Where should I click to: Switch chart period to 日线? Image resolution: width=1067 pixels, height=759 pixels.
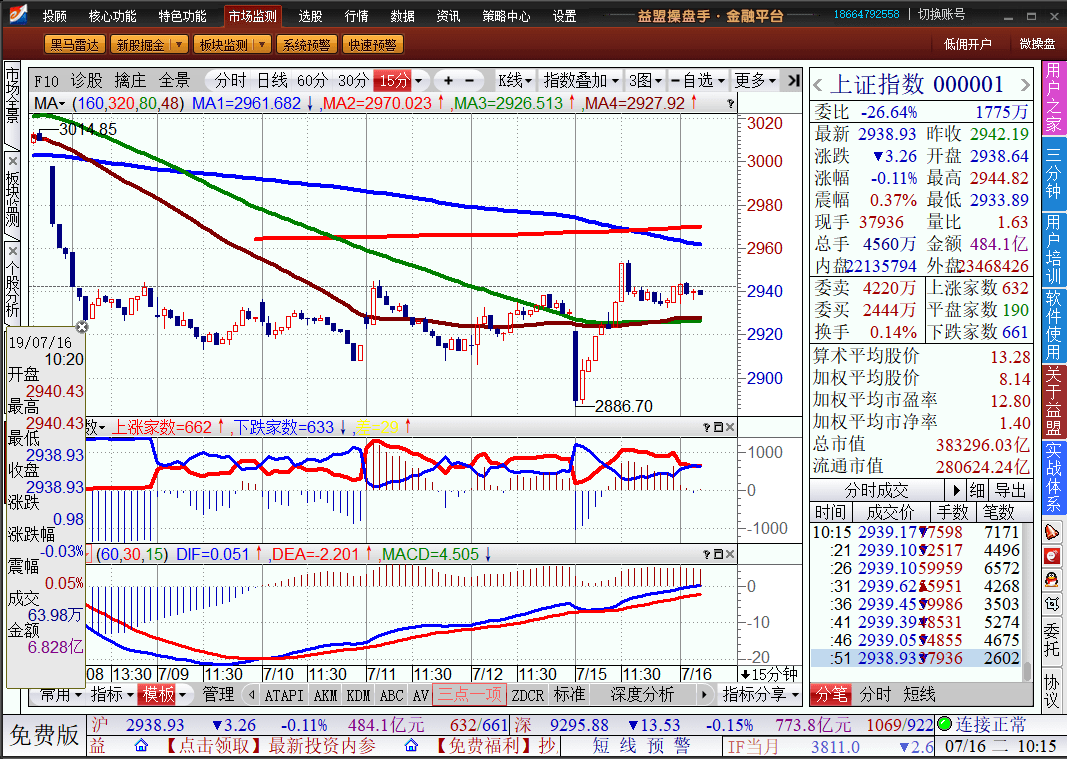[x=272, y=81]
